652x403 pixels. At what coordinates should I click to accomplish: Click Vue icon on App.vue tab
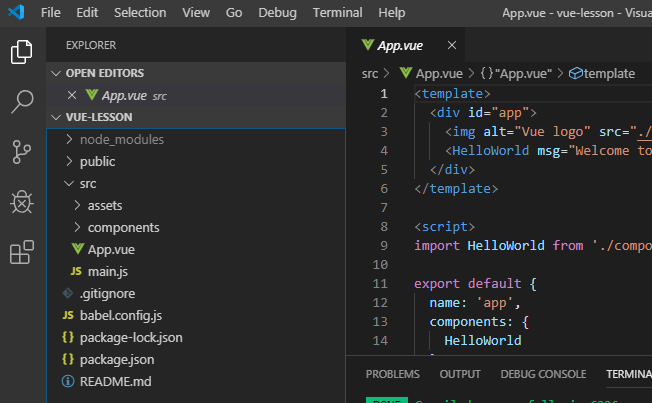368,45
